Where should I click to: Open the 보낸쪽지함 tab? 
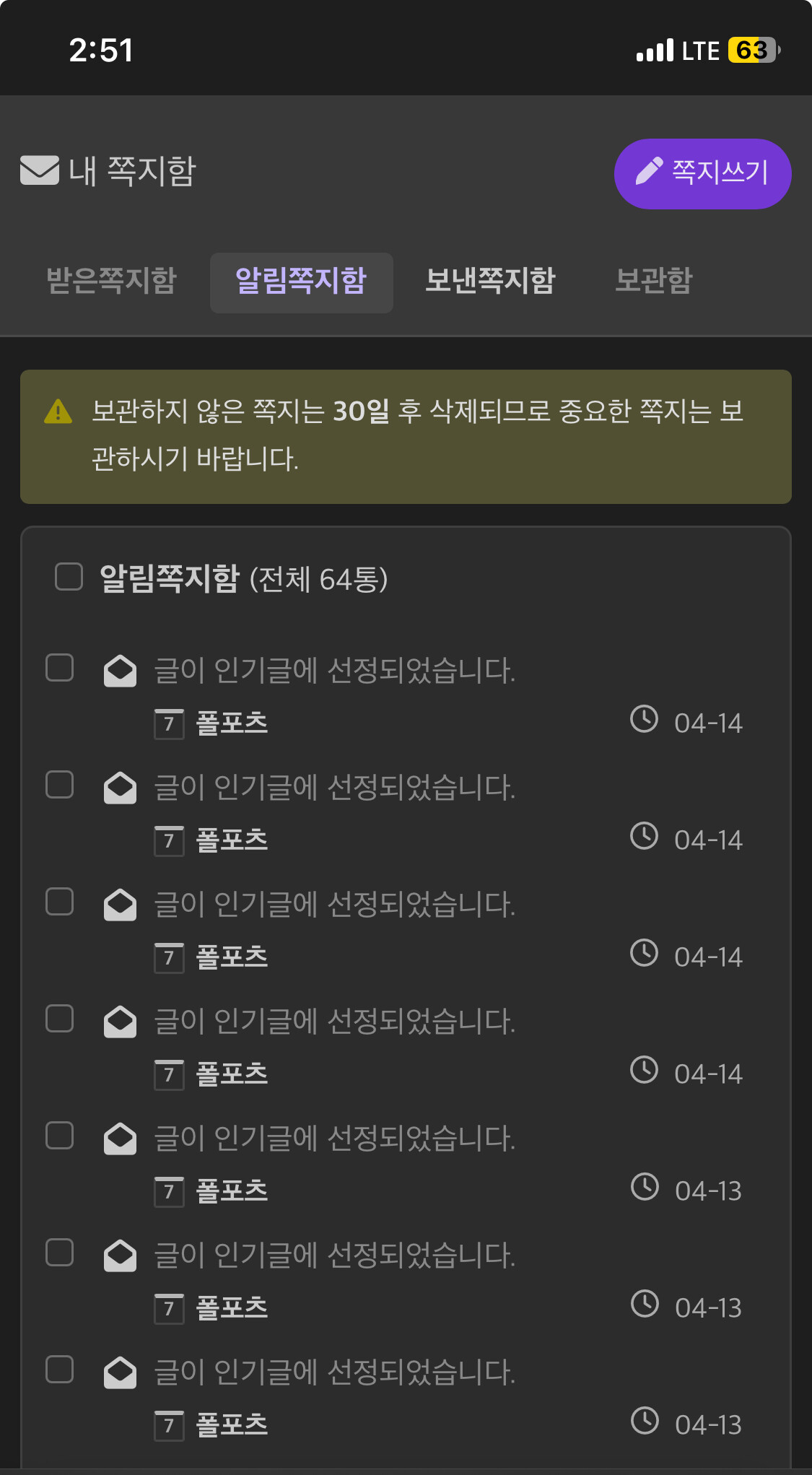[x=490, y=280]
